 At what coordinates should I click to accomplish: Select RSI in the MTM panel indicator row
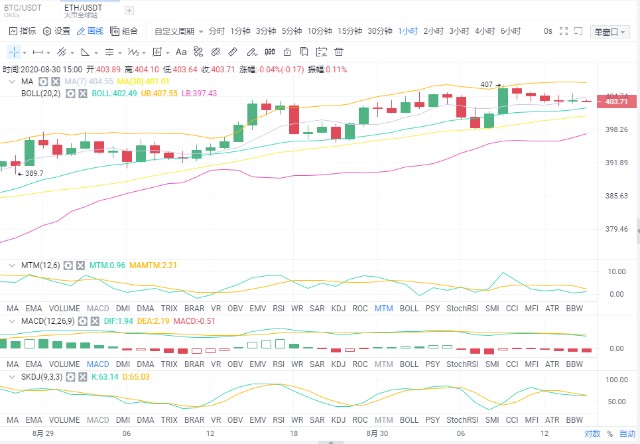tap(278, 309)
